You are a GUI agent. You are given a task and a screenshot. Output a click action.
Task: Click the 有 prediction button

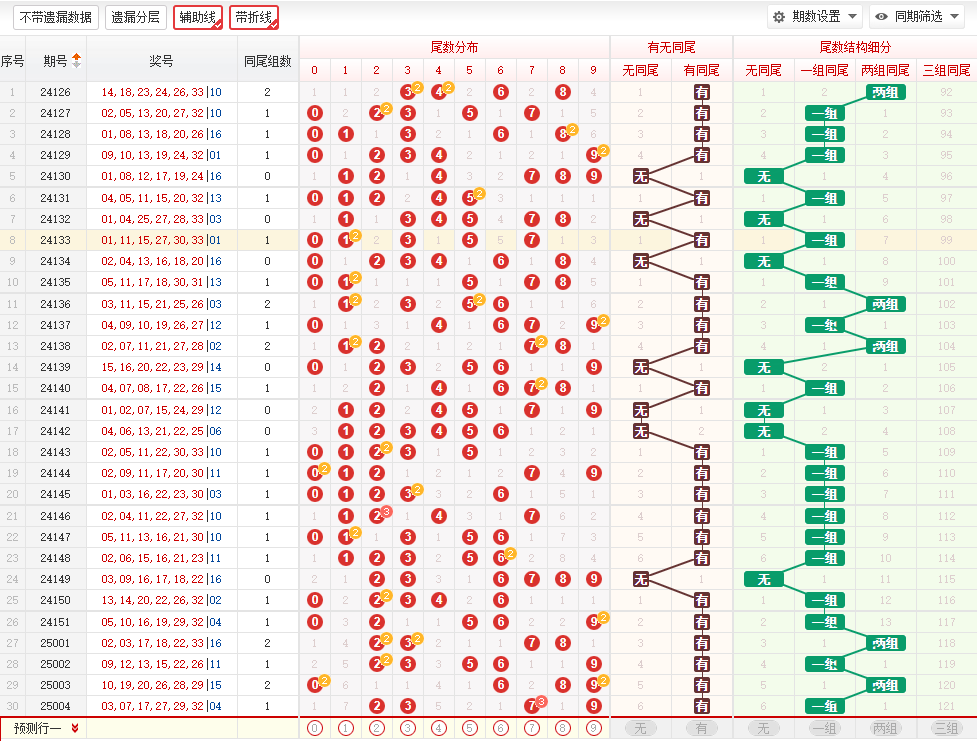(702, 728)
